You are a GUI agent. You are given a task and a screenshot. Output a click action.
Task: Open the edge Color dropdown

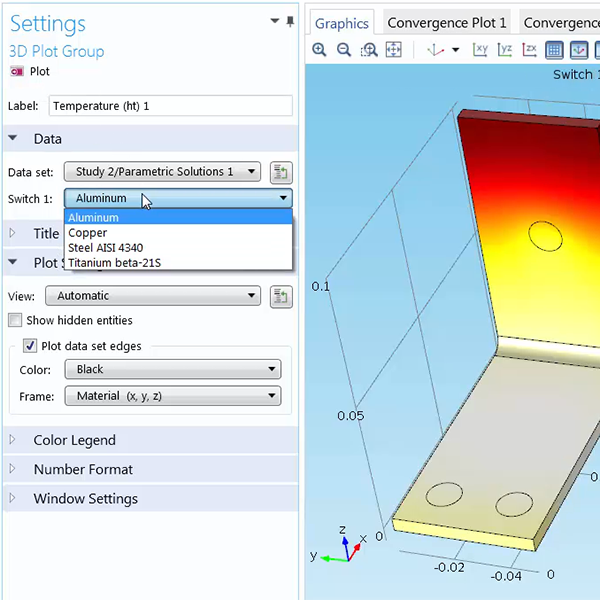(172, 370)
